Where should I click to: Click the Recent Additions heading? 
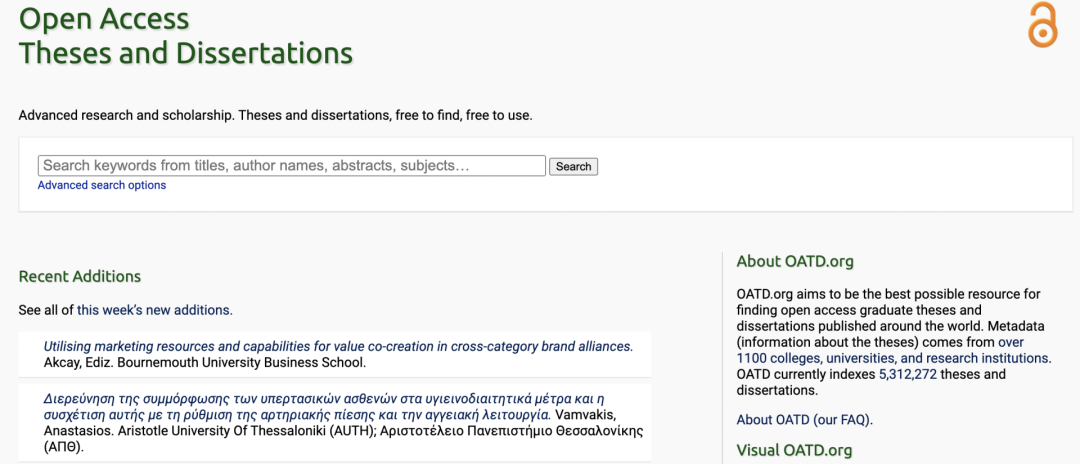80,277
